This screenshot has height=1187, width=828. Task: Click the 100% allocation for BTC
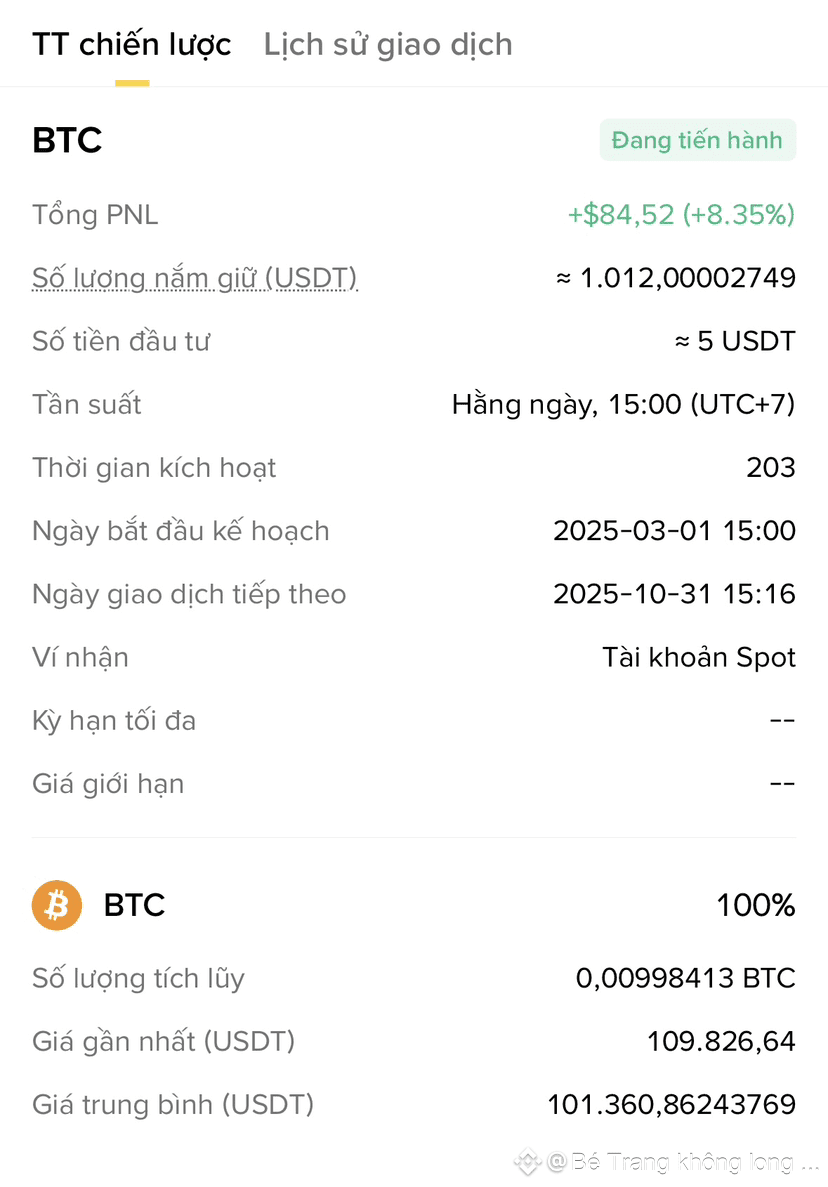click(756, 905)
